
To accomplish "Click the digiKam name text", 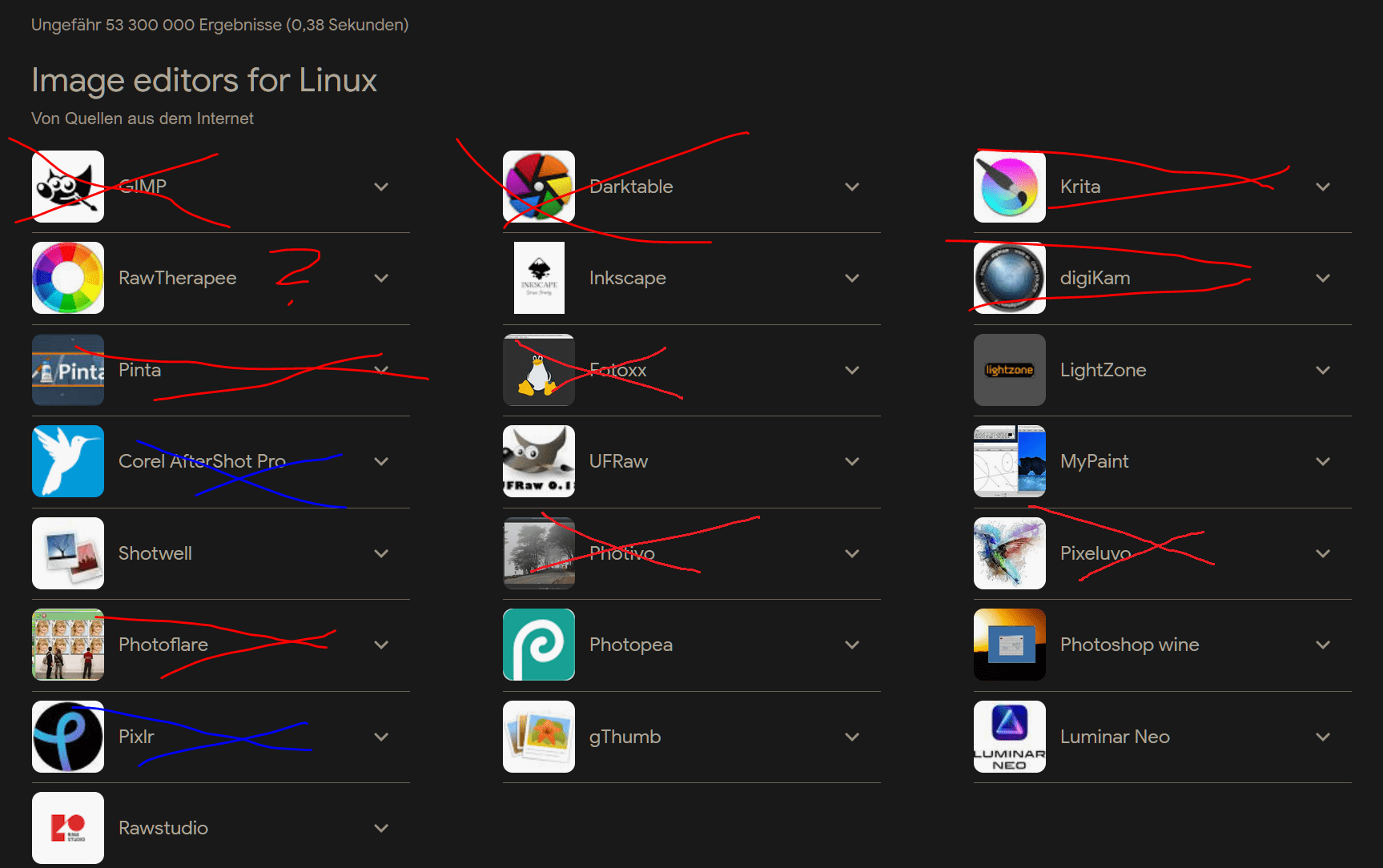I will (1096, 278).
